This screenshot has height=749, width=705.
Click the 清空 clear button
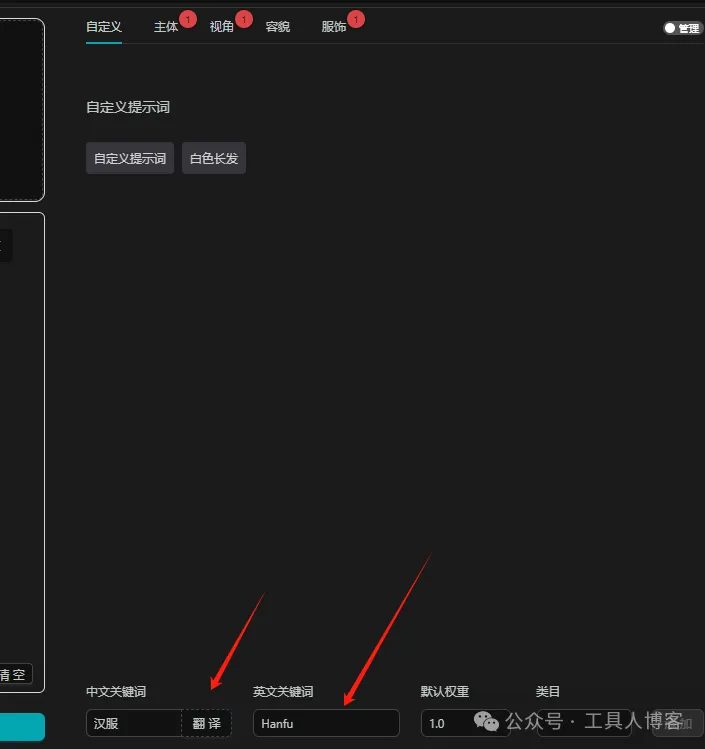pyautogui.click(x=14, y=674)
